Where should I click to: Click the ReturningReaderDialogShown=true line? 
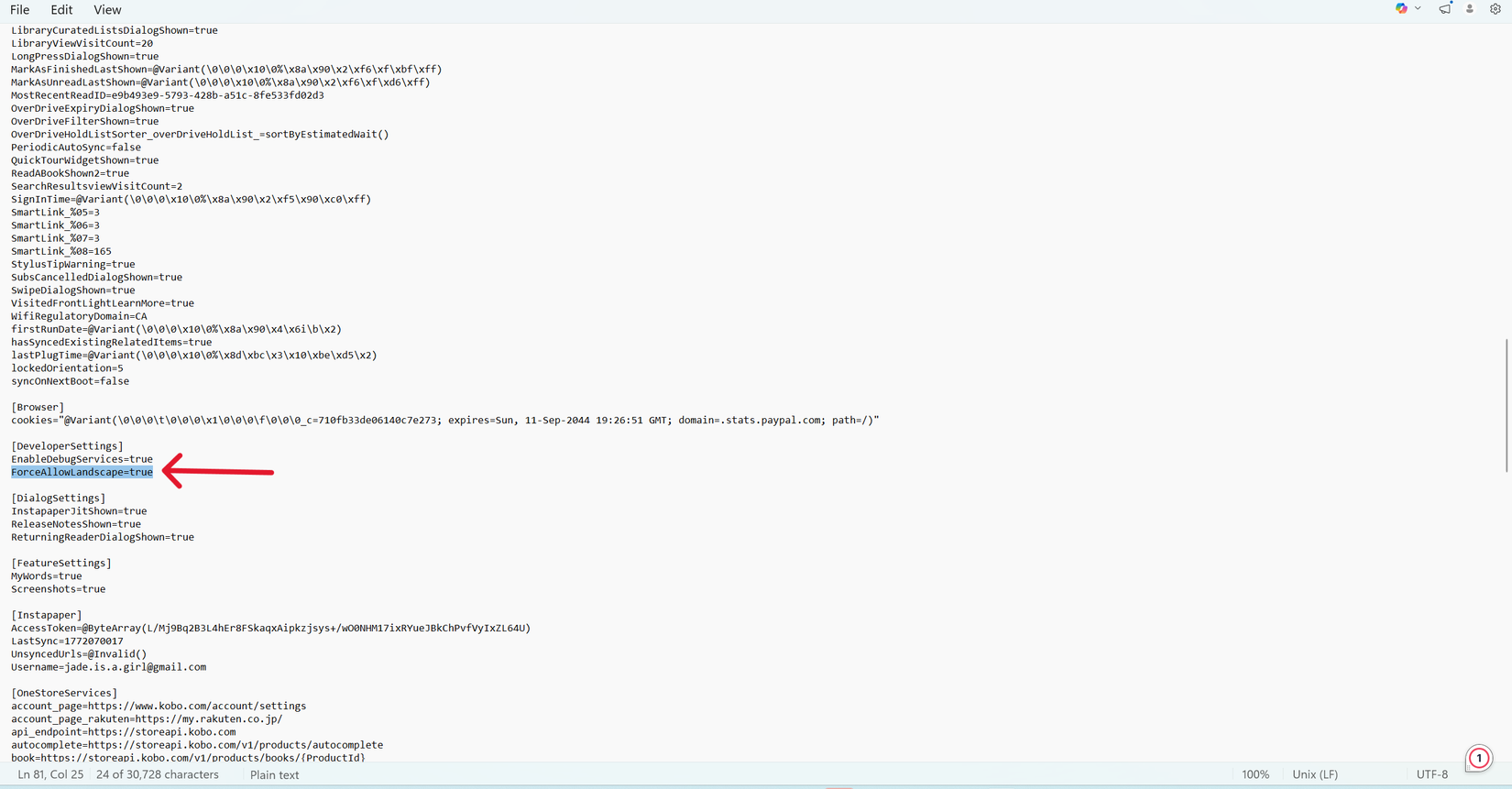point(103,537)
